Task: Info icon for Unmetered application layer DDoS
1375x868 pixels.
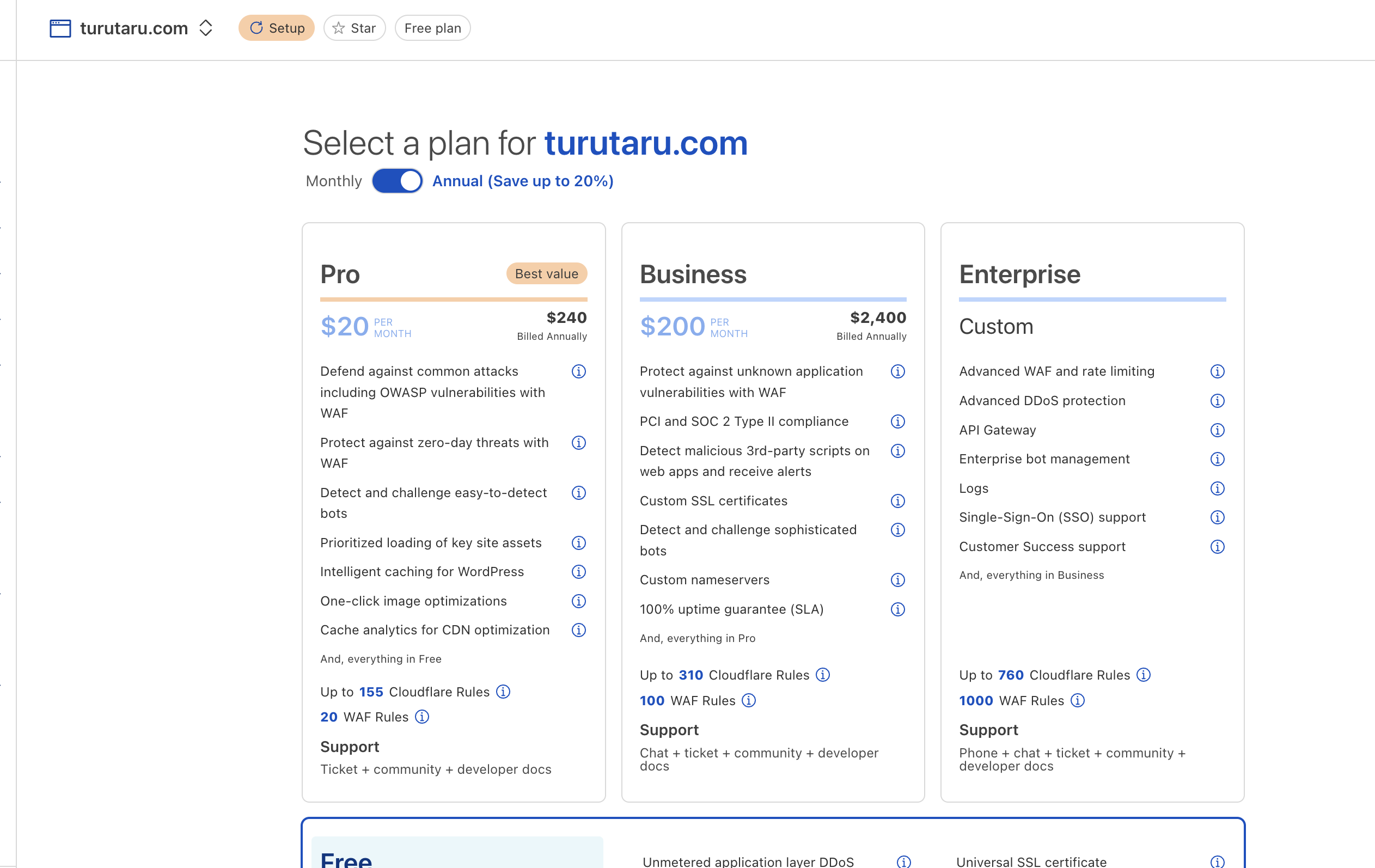Action: click(903, 861)
